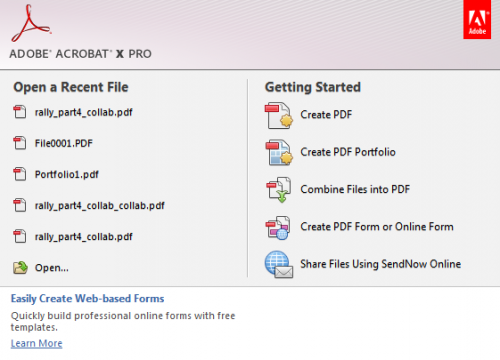Choose Create PDF Portfolio text
The image size is (500, 360).
click(348, 152)
